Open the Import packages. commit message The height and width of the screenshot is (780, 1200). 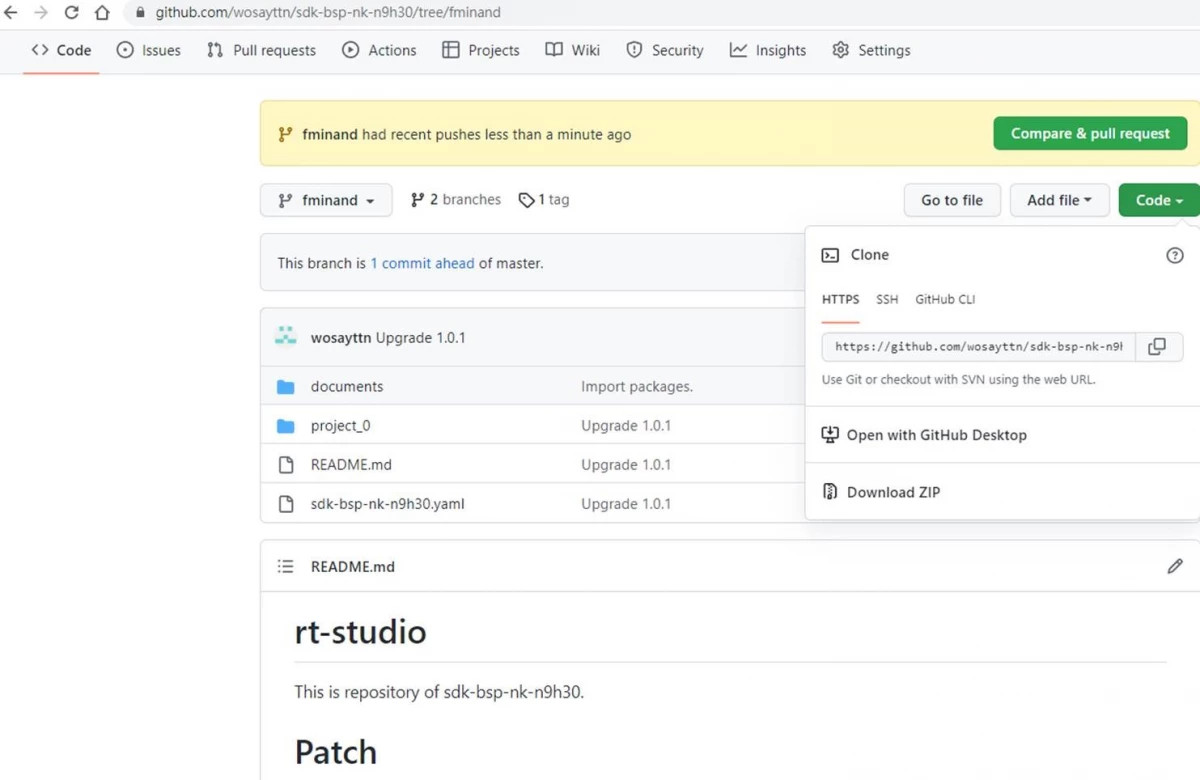point(637,386)
